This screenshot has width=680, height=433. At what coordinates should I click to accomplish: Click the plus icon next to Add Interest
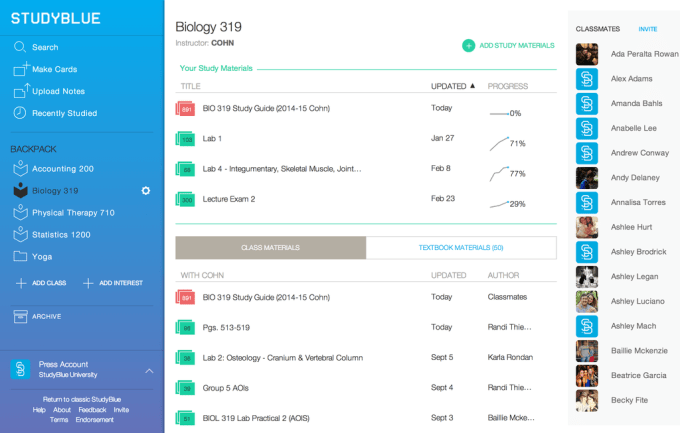(88, 283)
